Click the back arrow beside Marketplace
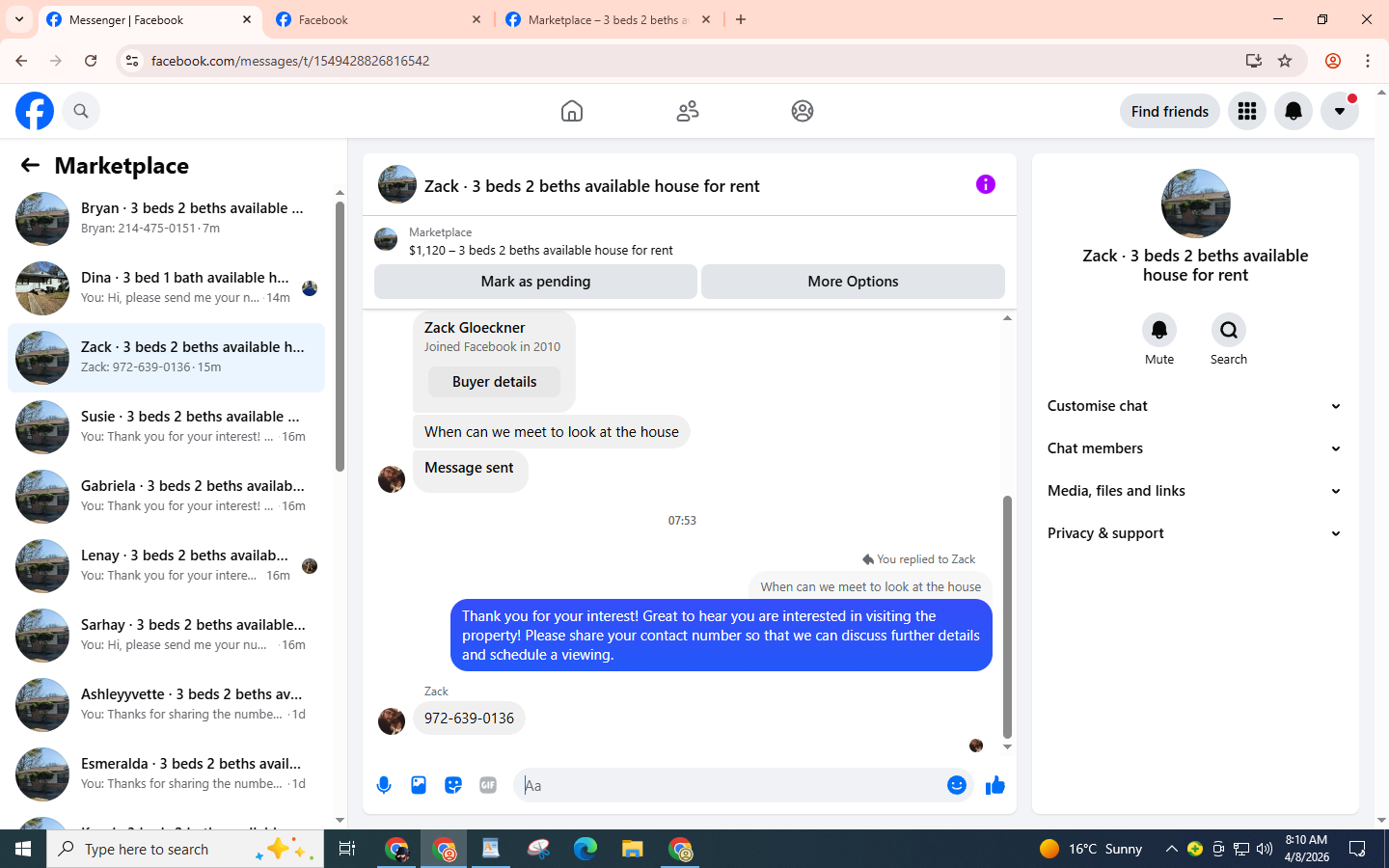Viewport: 1389px width, 868px height. point(30,165)
